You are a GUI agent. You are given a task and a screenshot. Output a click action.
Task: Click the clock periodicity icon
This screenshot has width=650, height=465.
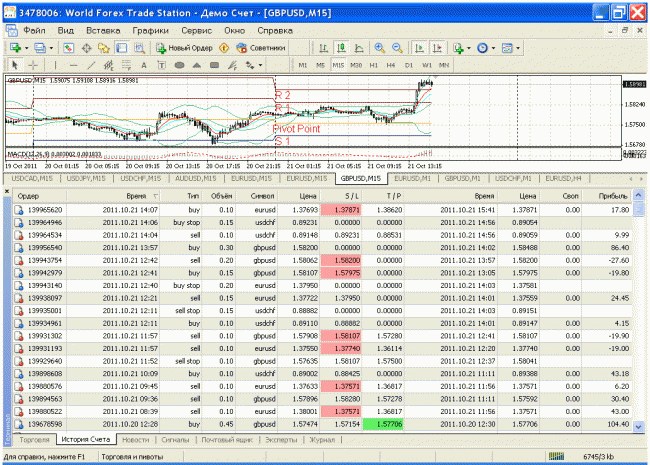(x=482, y=48)
